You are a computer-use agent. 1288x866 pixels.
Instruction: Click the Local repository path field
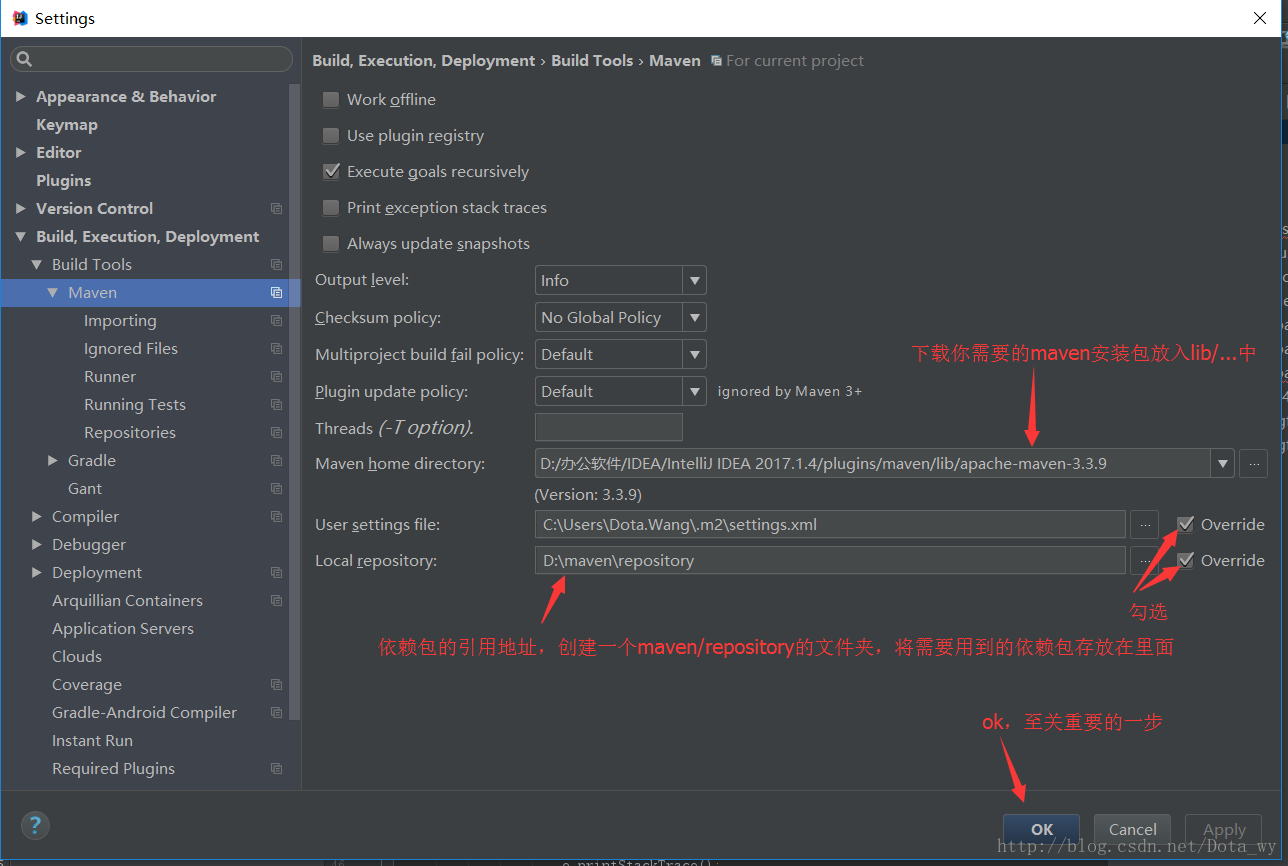[x=830, y=561]
